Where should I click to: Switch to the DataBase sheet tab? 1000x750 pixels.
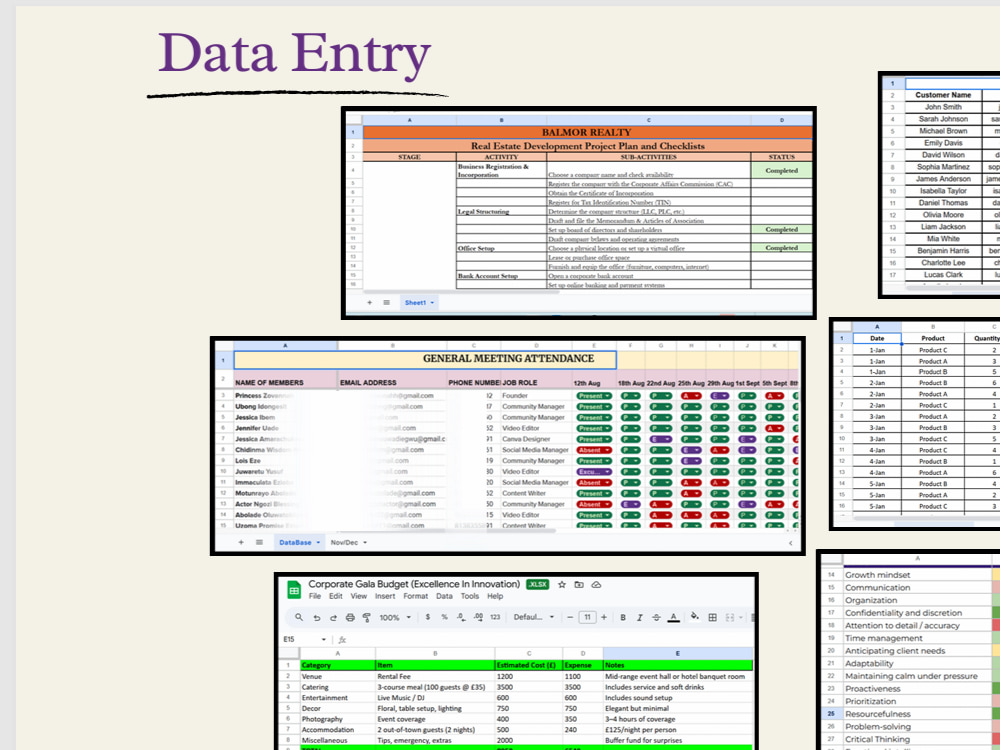295,543
